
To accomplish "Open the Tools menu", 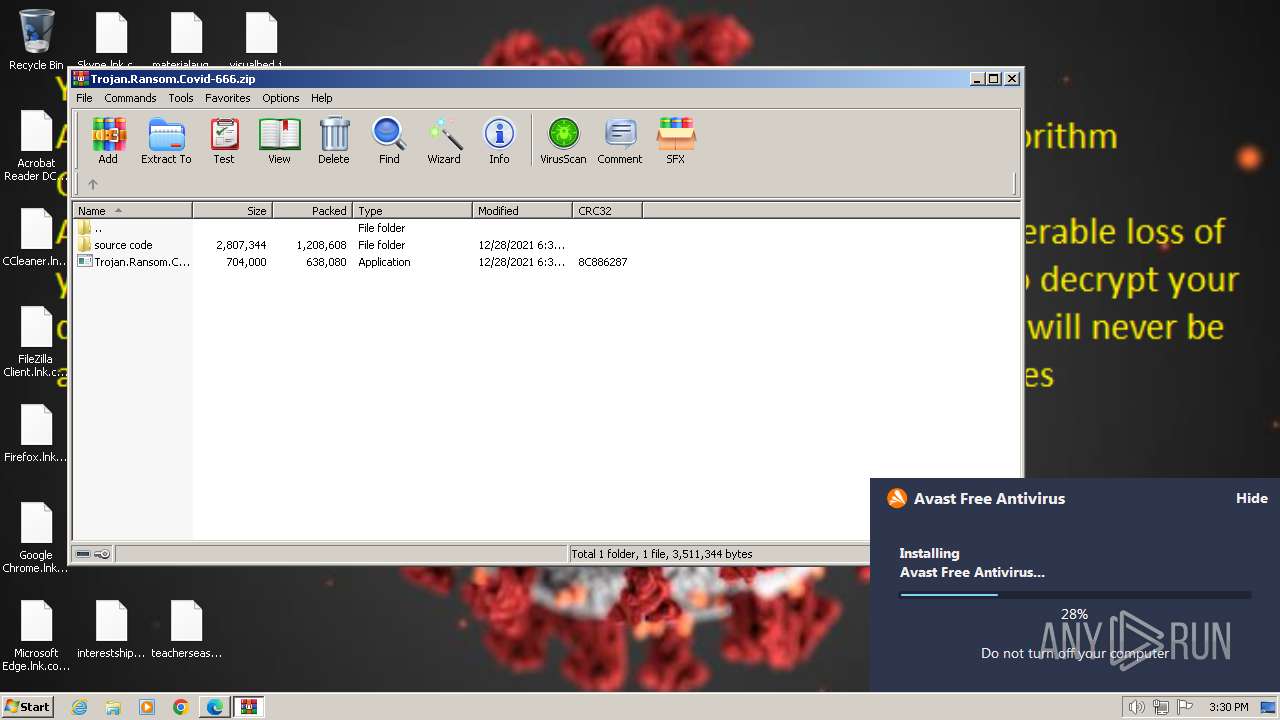I will pyautogui.click(x=181, y=98).
